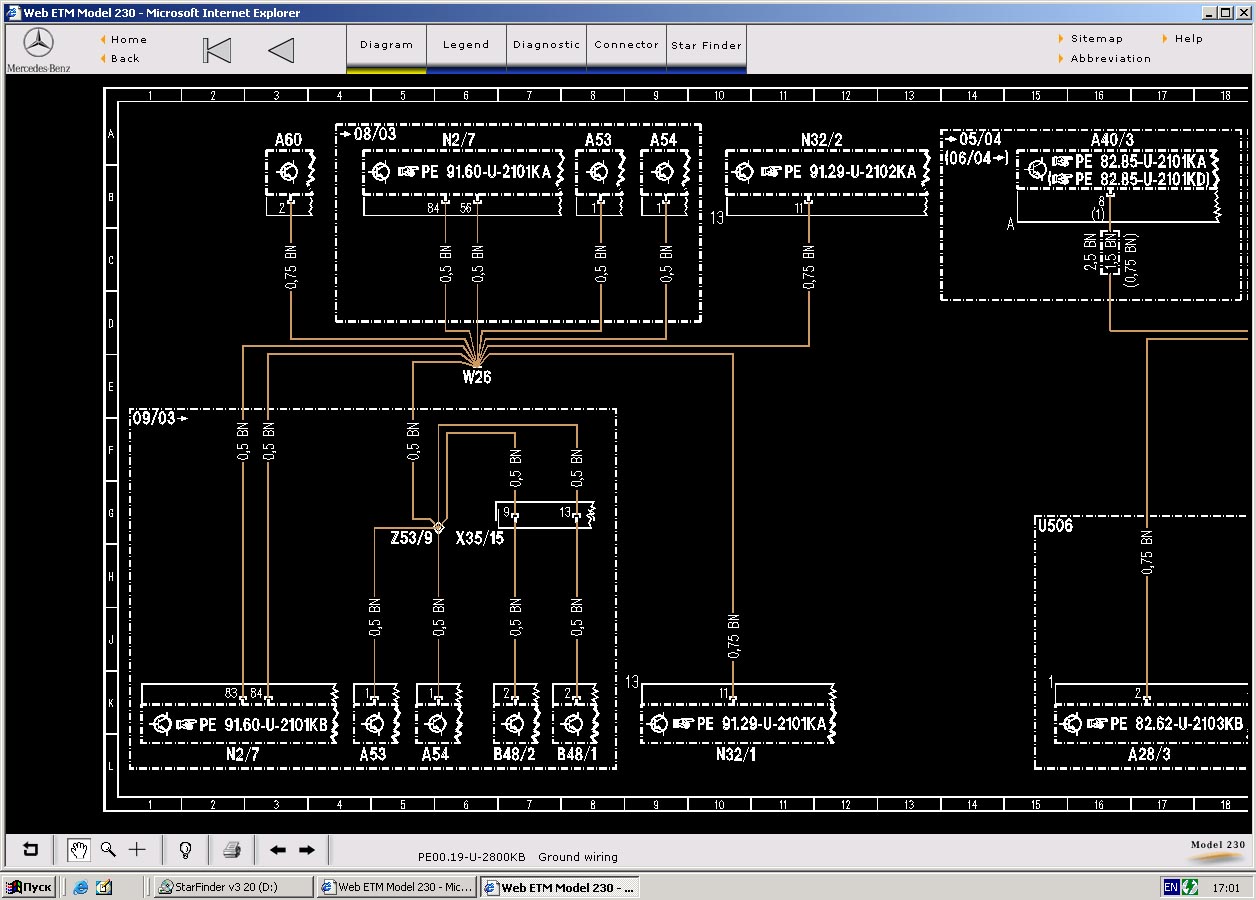Open the Sitemap link
This screenshot has width=1256, height=900.
(x=1096, y=39)
